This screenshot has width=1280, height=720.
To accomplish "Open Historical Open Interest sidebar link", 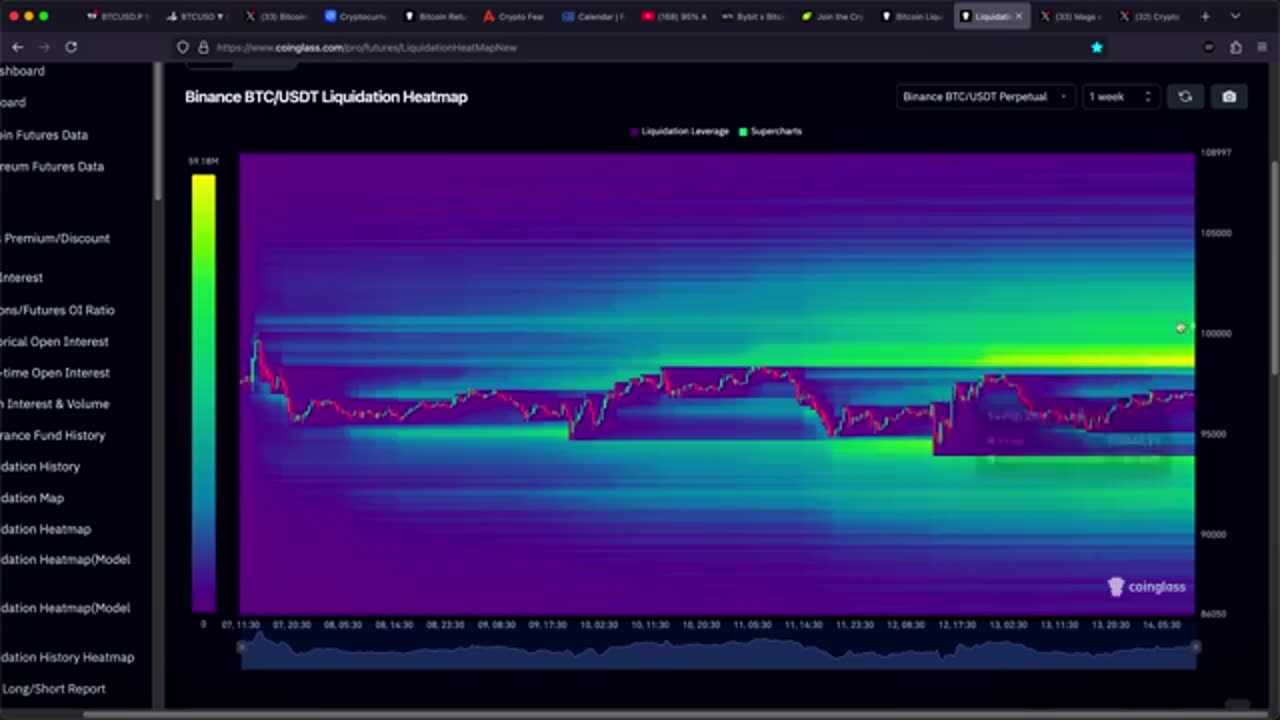I will pyautogui.click(x=54, y=342).
